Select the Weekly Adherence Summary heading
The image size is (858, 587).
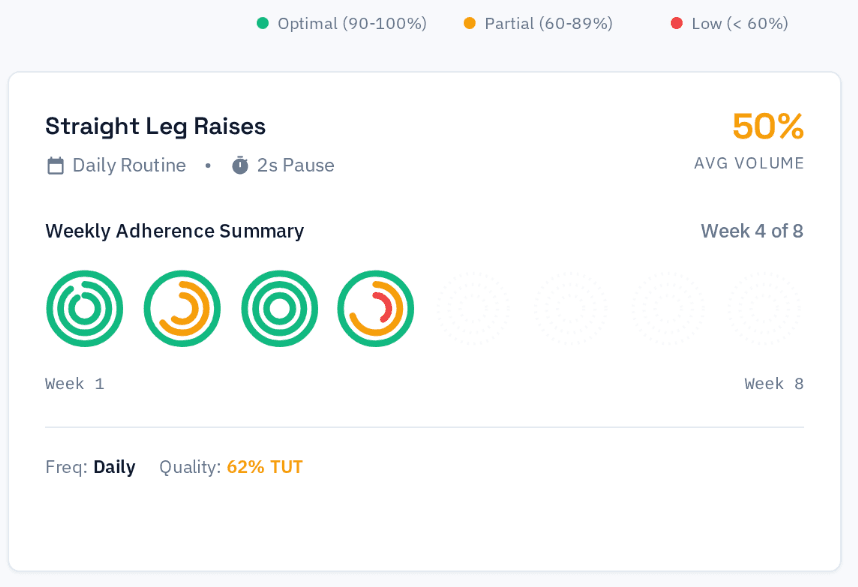(175, 231)
